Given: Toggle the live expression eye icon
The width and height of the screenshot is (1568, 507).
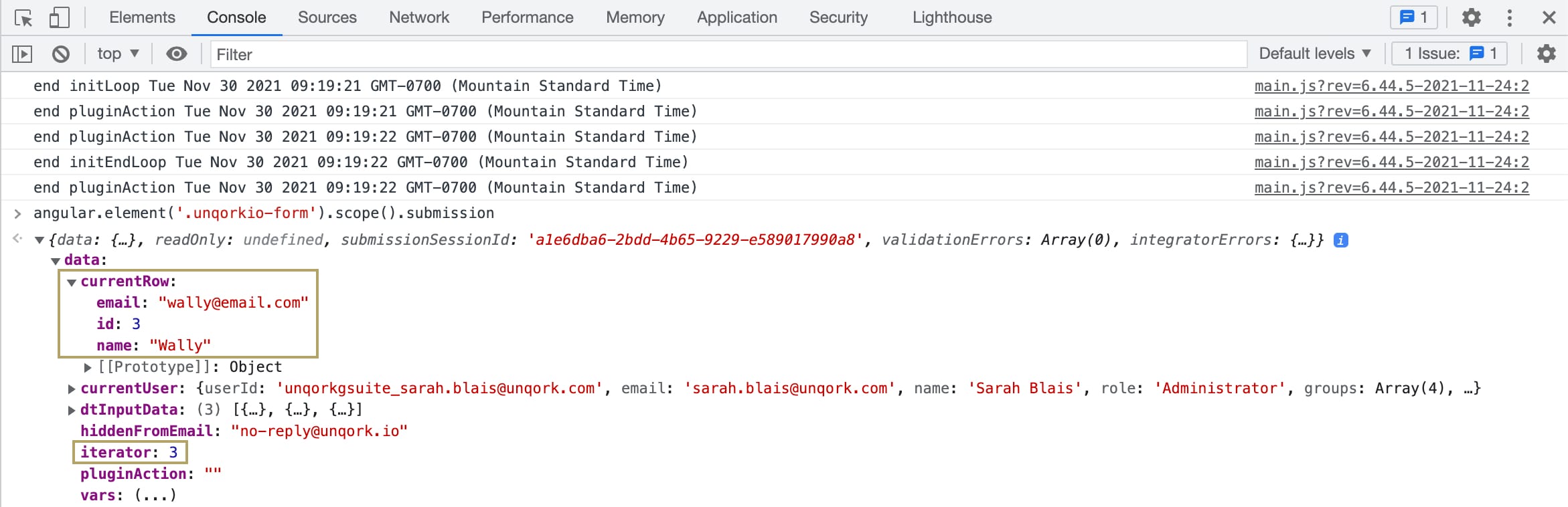Looking at the screenshot, I should 177,54.
